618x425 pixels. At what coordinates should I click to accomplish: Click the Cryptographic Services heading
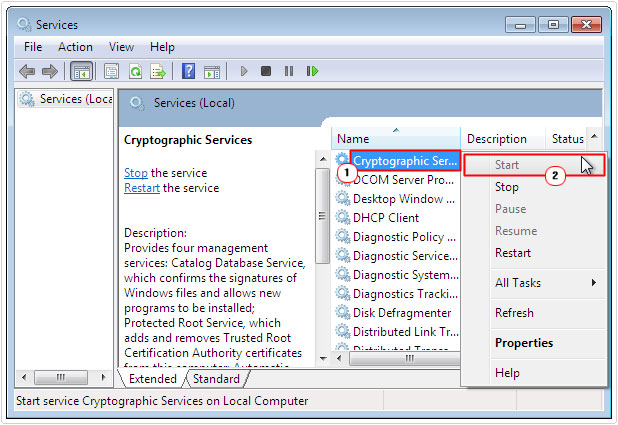(188, 140)
